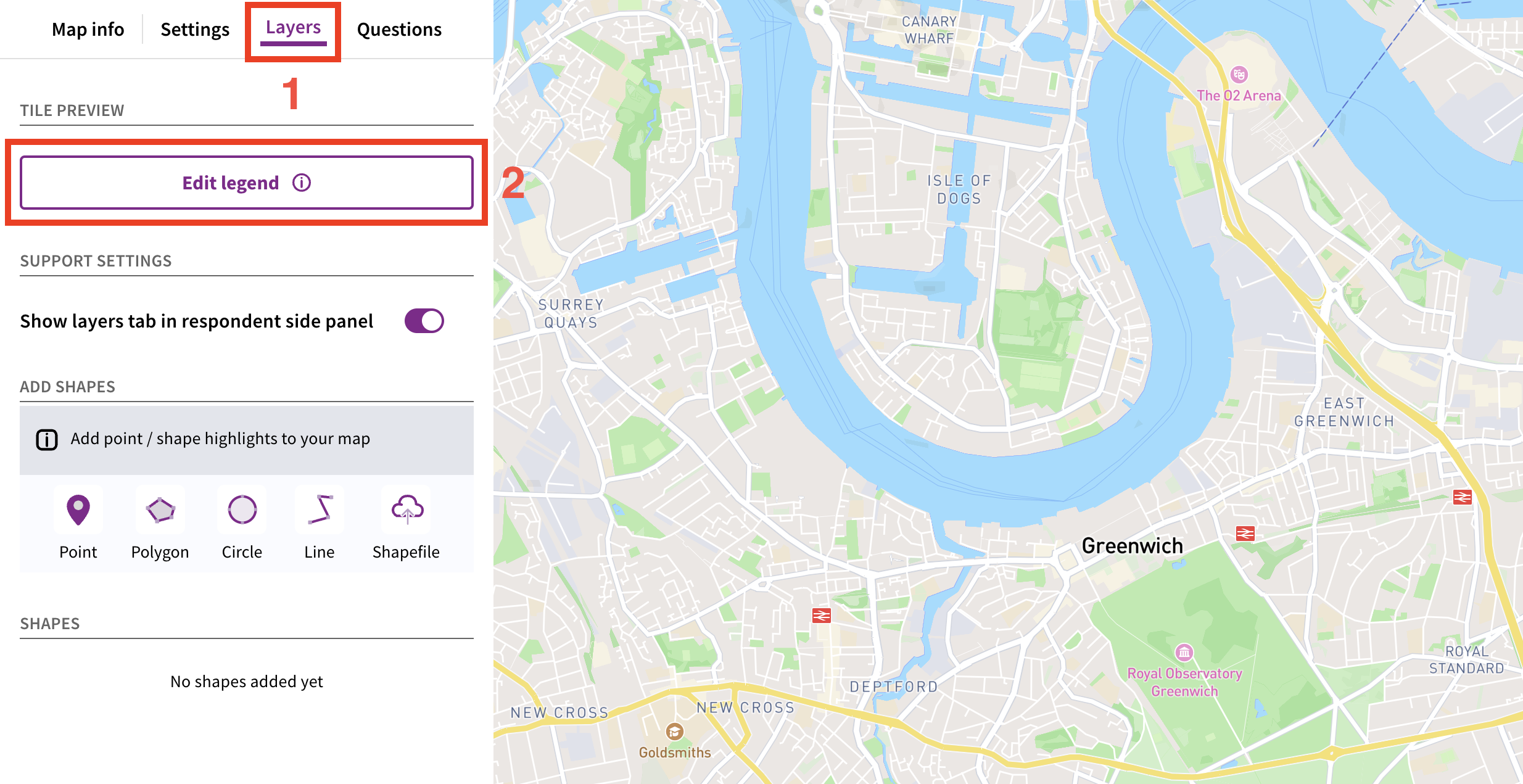Select the Line shape tool

point(320,510)
